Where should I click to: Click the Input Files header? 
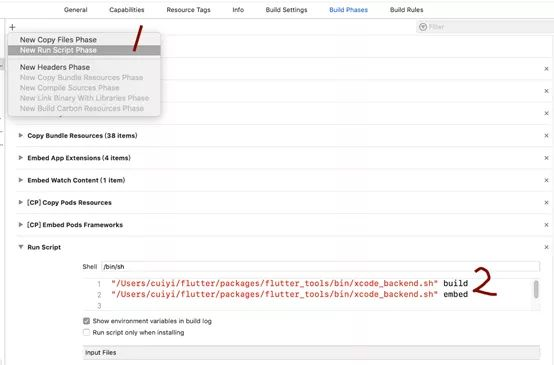coord(311,352)
